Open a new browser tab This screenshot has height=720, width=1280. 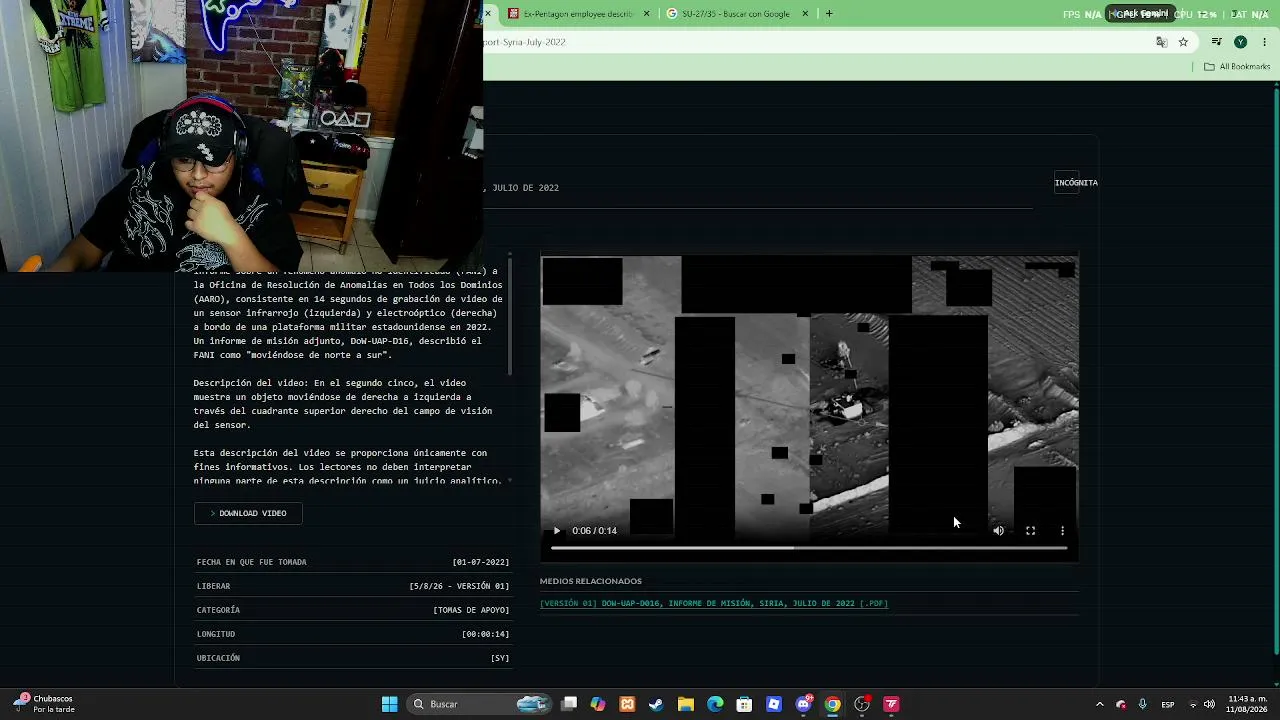[829, 14]
